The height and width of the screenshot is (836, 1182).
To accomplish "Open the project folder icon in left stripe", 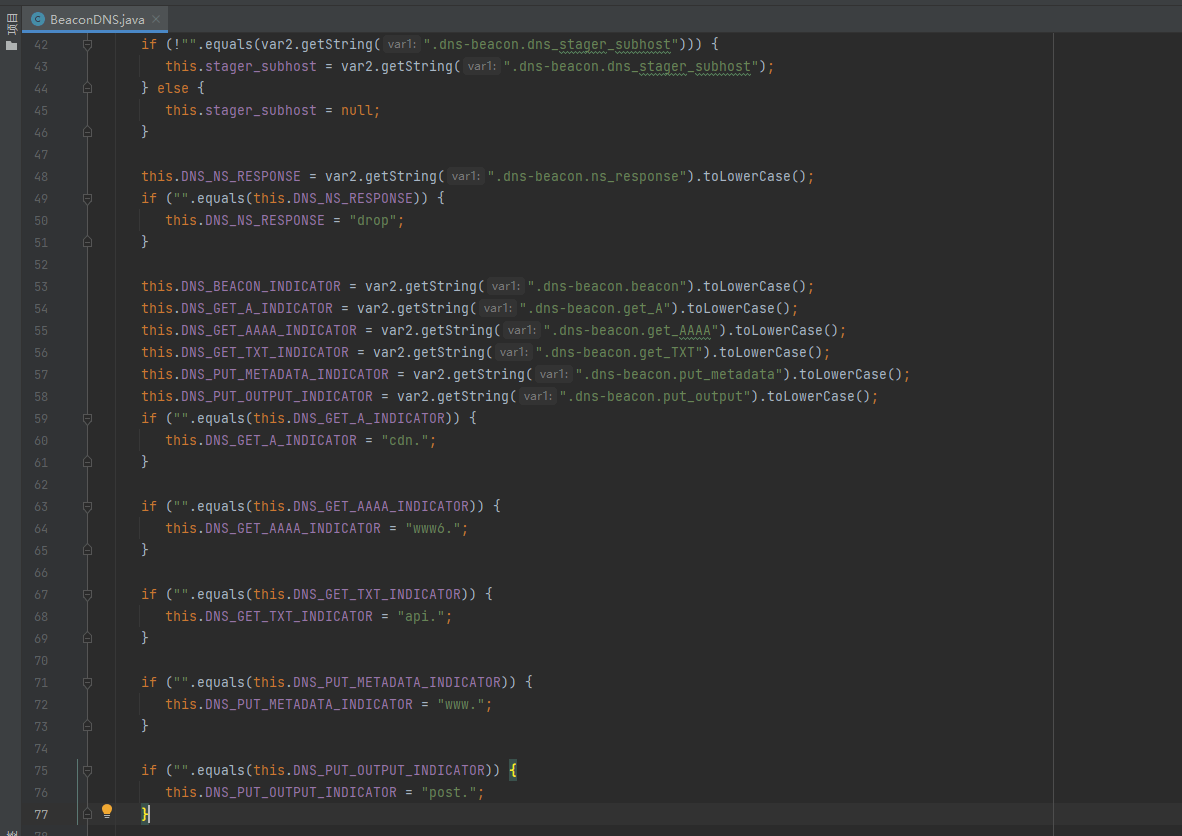I will tap(11, 45).
